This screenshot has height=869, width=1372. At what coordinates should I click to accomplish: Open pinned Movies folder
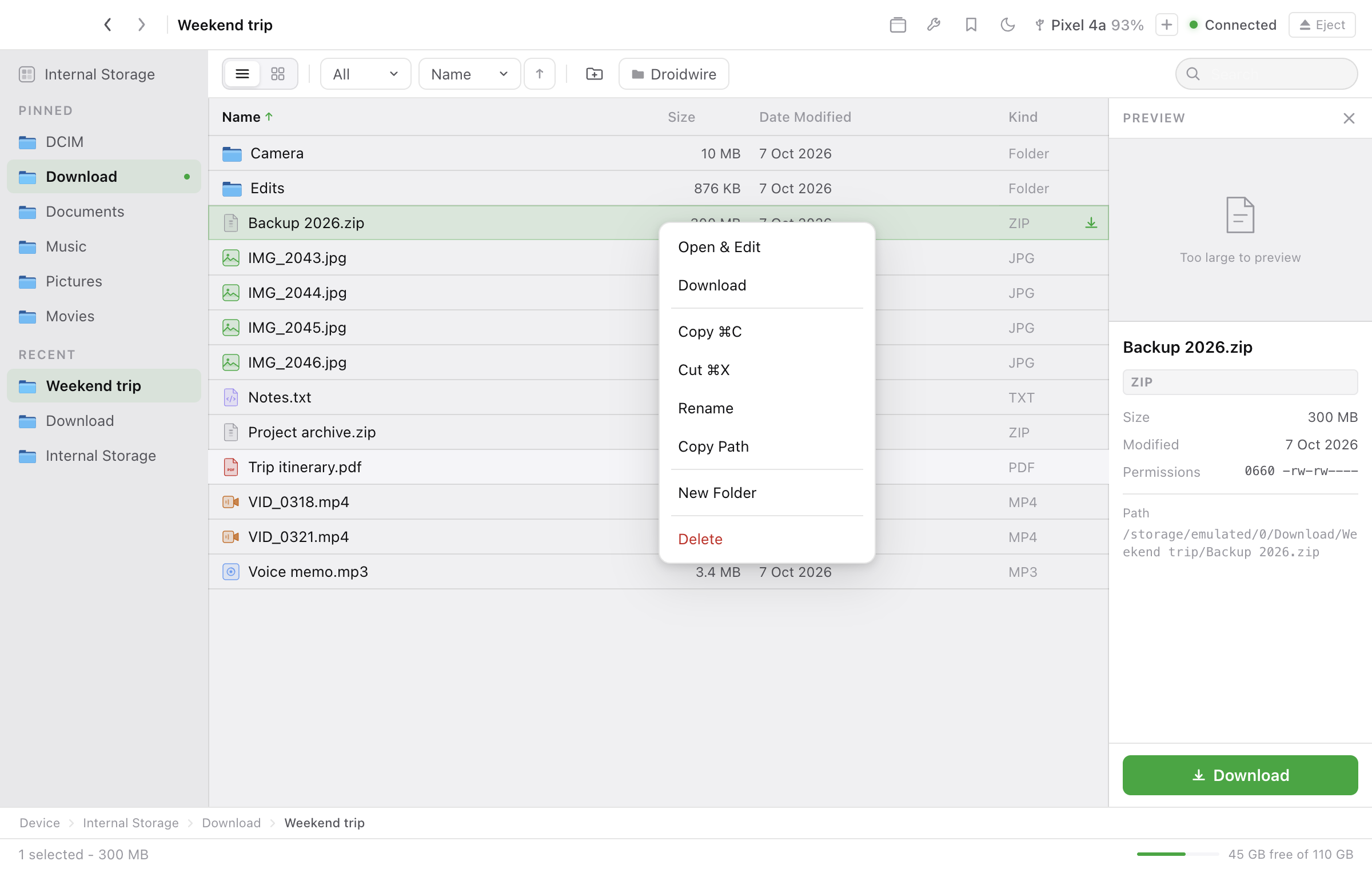pyautogui.click(x=104, y=316)
